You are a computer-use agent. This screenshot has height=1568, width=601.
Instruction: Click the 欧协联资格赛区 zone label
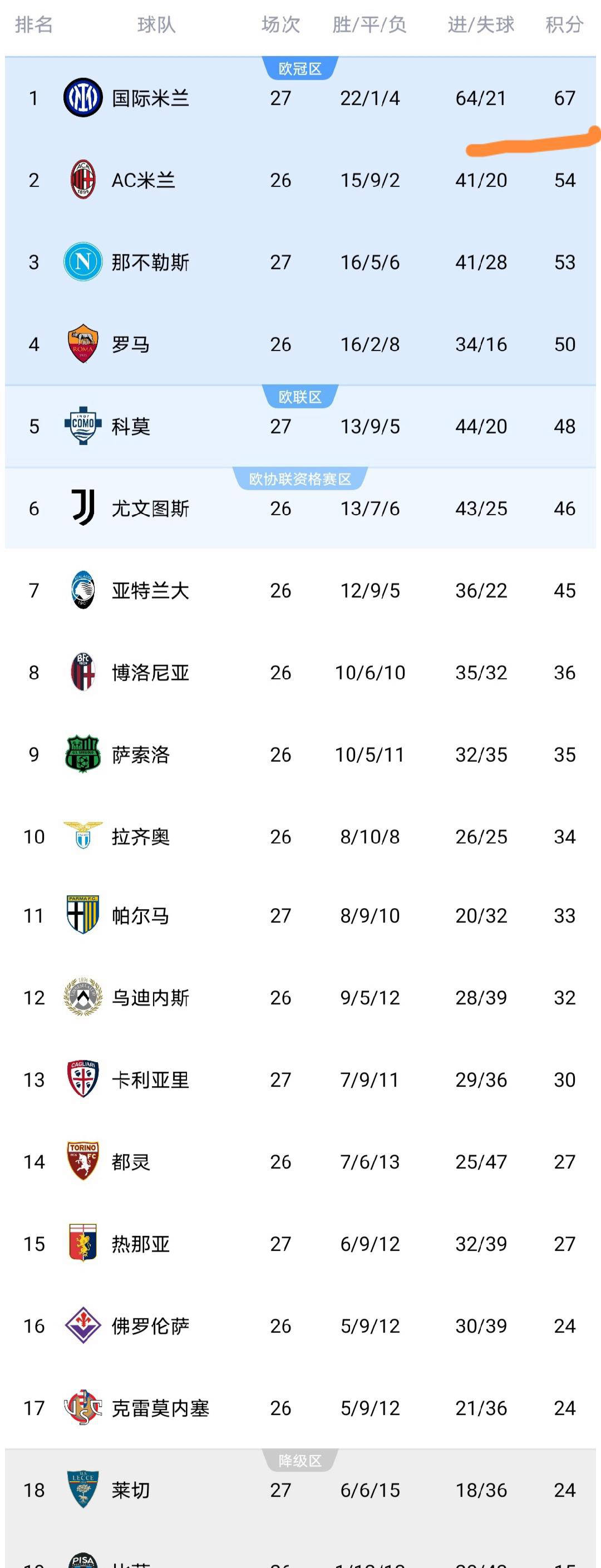click(x=299, y=479)
